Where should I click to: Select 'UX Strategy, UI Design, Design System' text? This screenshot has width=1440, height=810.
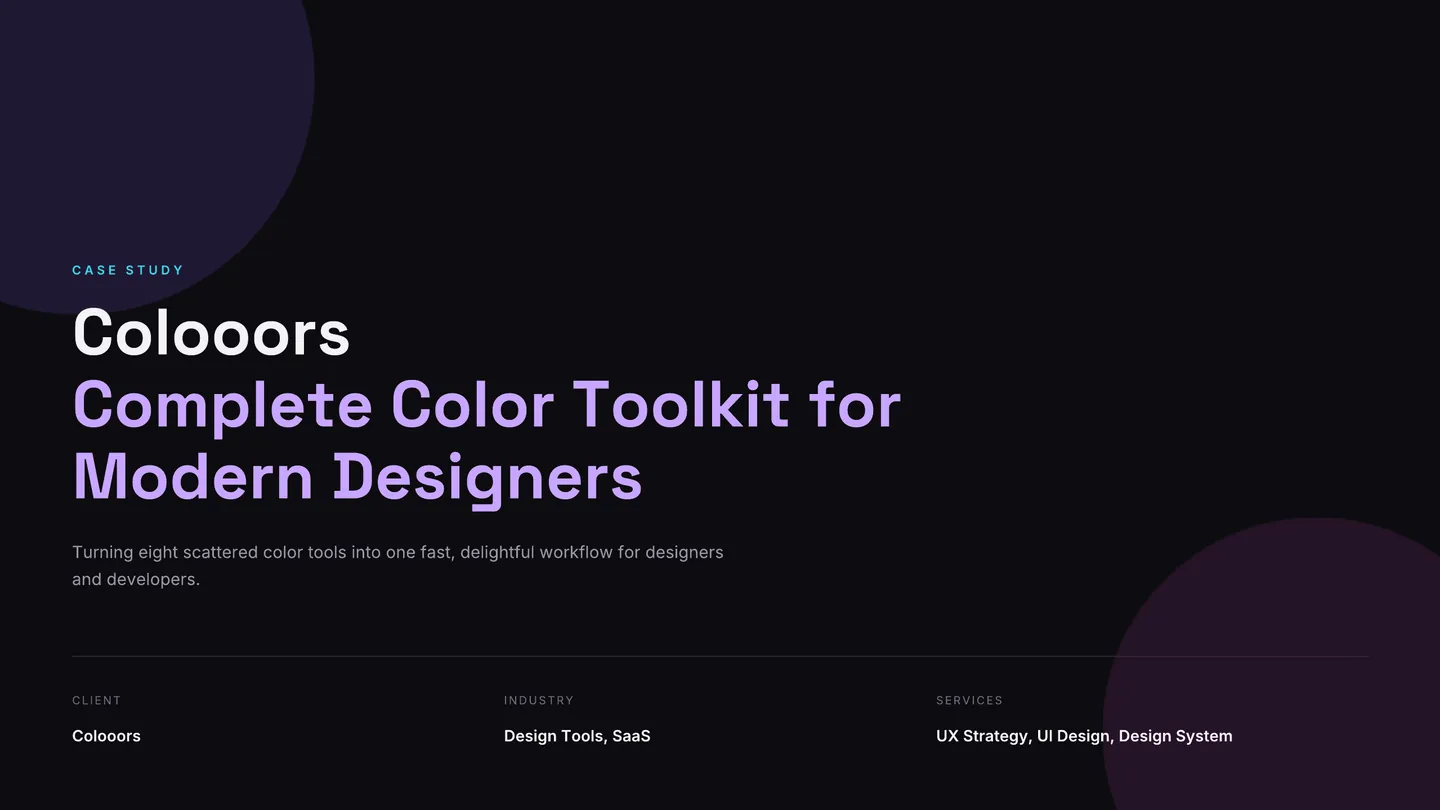pos(1084,736)
